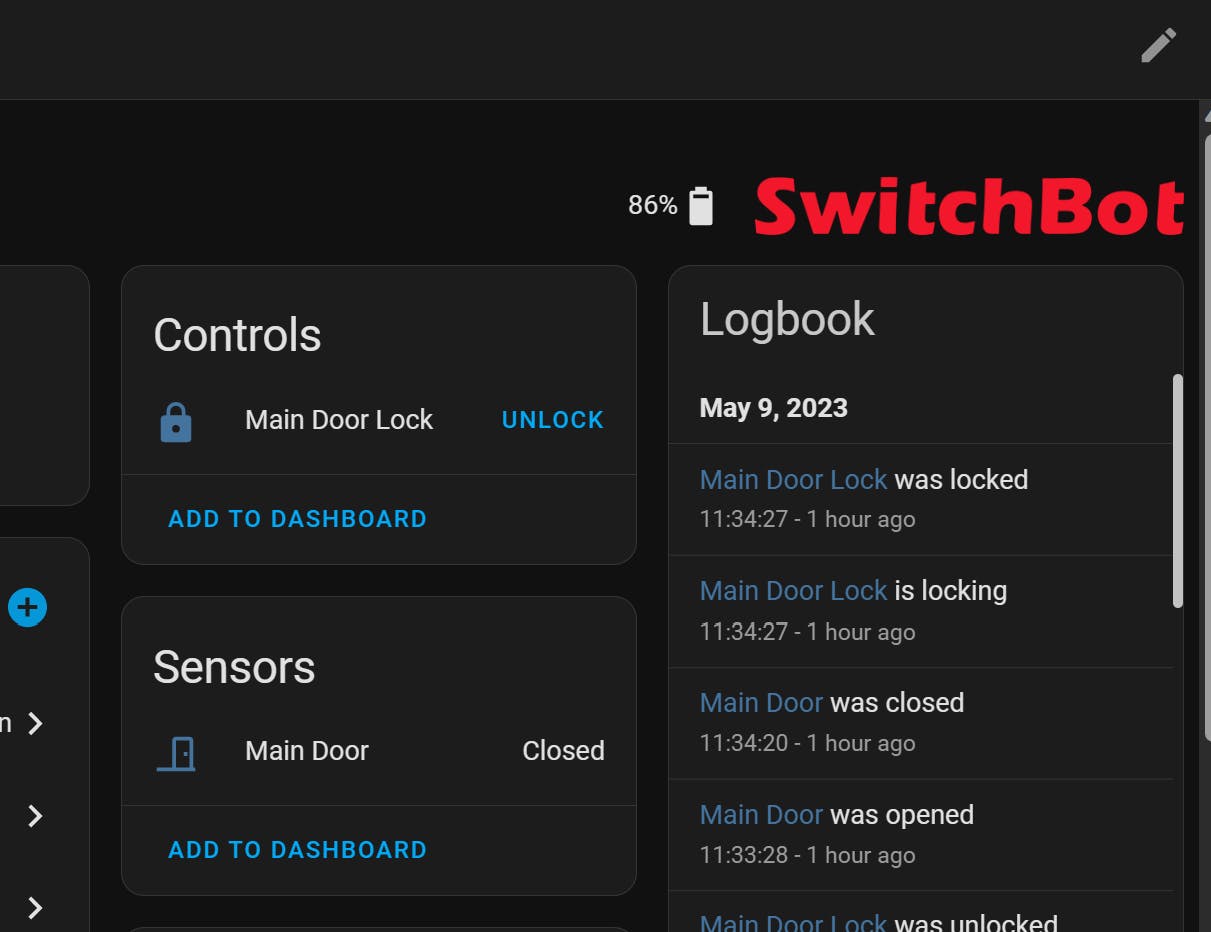Click the Controls heading

tap(238, 335)
